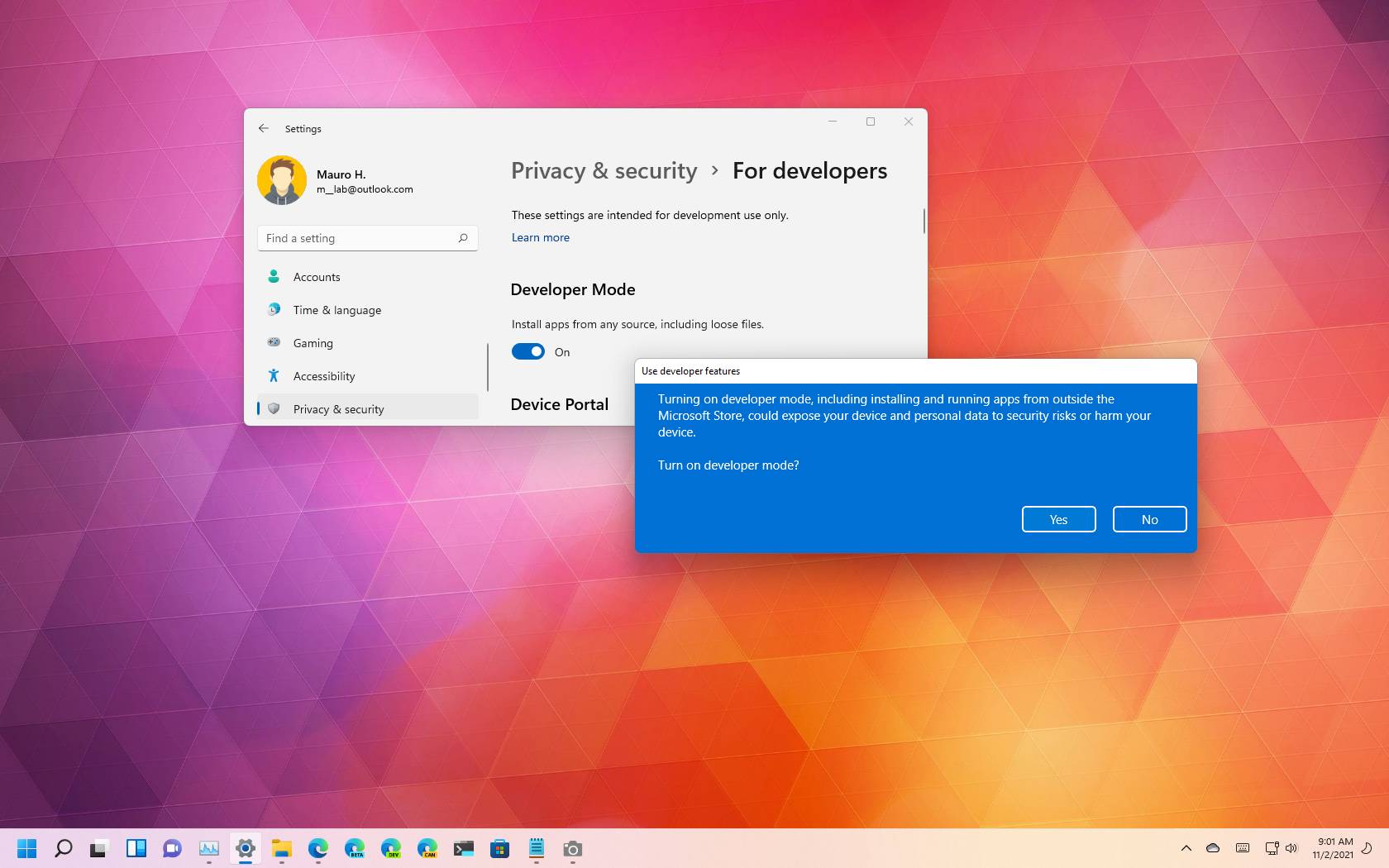Click the Accounts person icon
Image resolution: width=1389 pixels, height=868 pixels.
[x=274, y=276]
